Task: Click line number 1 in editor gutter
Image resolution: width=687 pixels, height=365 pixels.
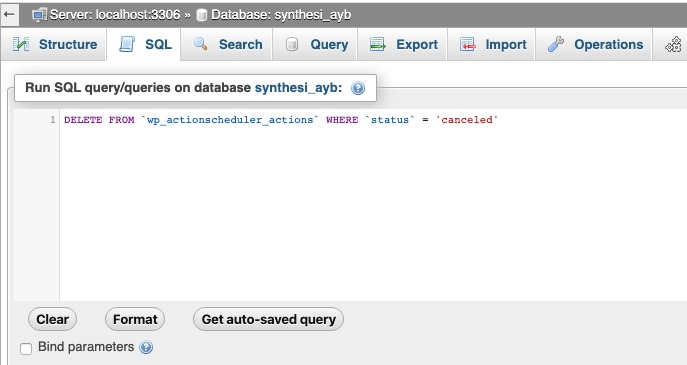Action: [x=53, y=120]
